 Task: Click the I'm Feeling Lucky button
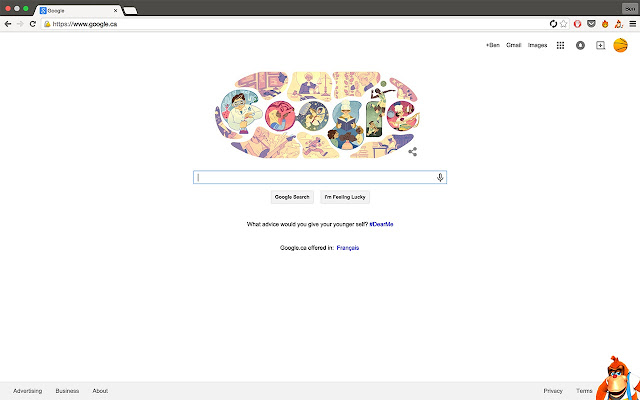coord(345,197)
